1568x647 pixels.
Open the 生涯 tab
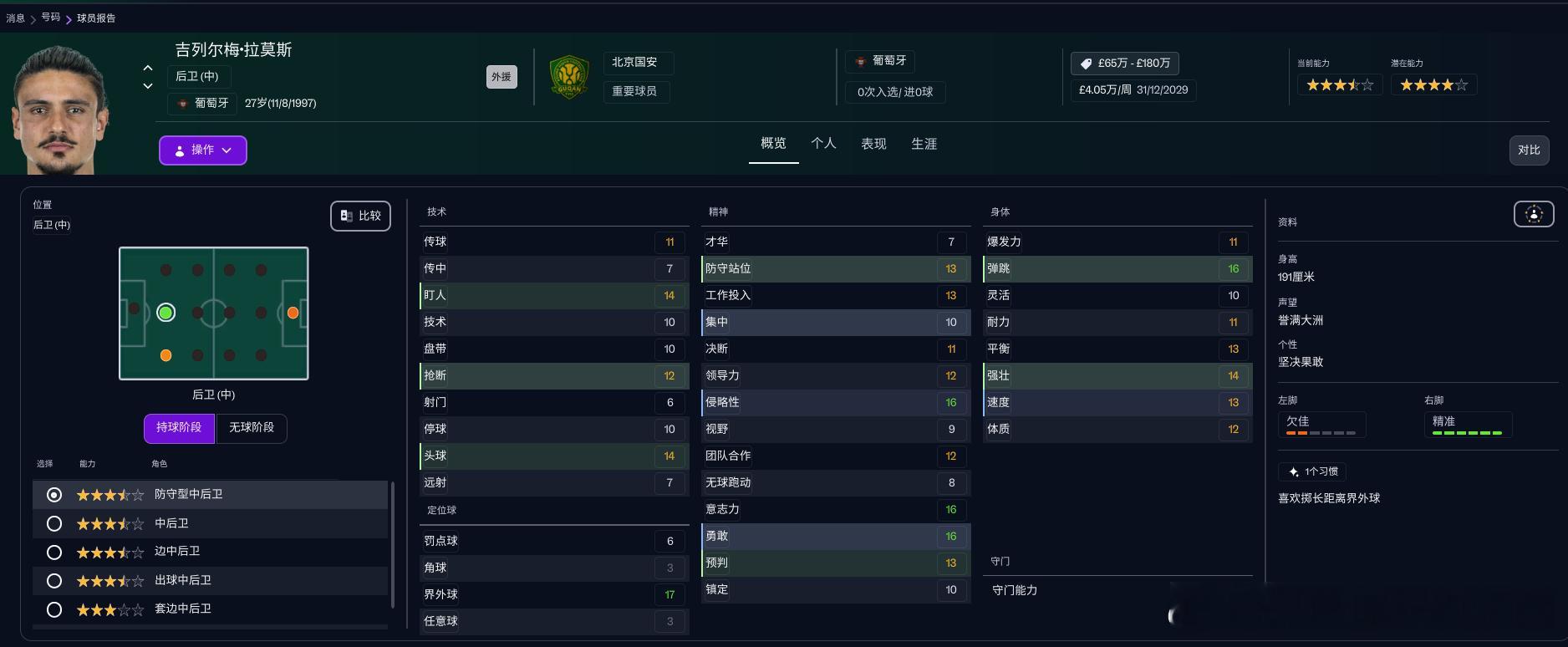click(x=924, y=144)
